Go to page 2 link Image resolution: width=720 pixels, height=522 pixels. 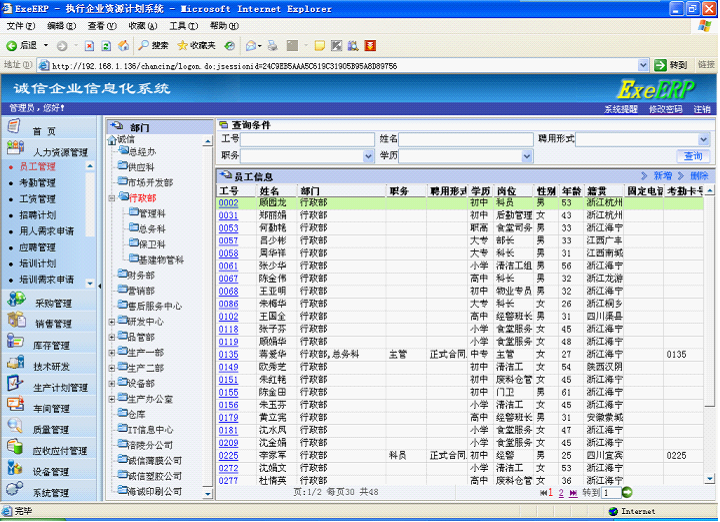561,493
